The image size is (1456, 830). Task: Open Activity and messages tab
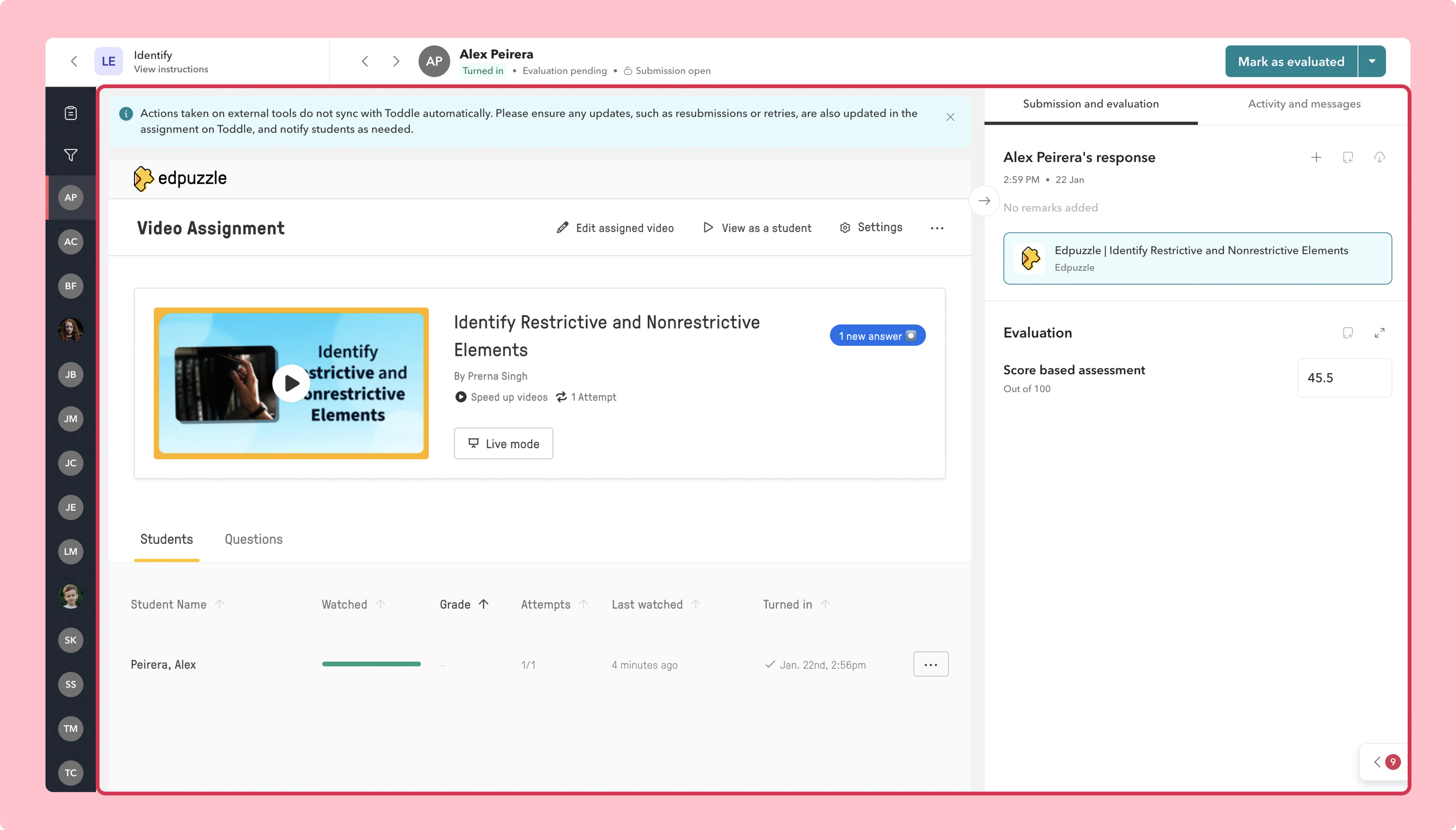(x=1304, y=104)
